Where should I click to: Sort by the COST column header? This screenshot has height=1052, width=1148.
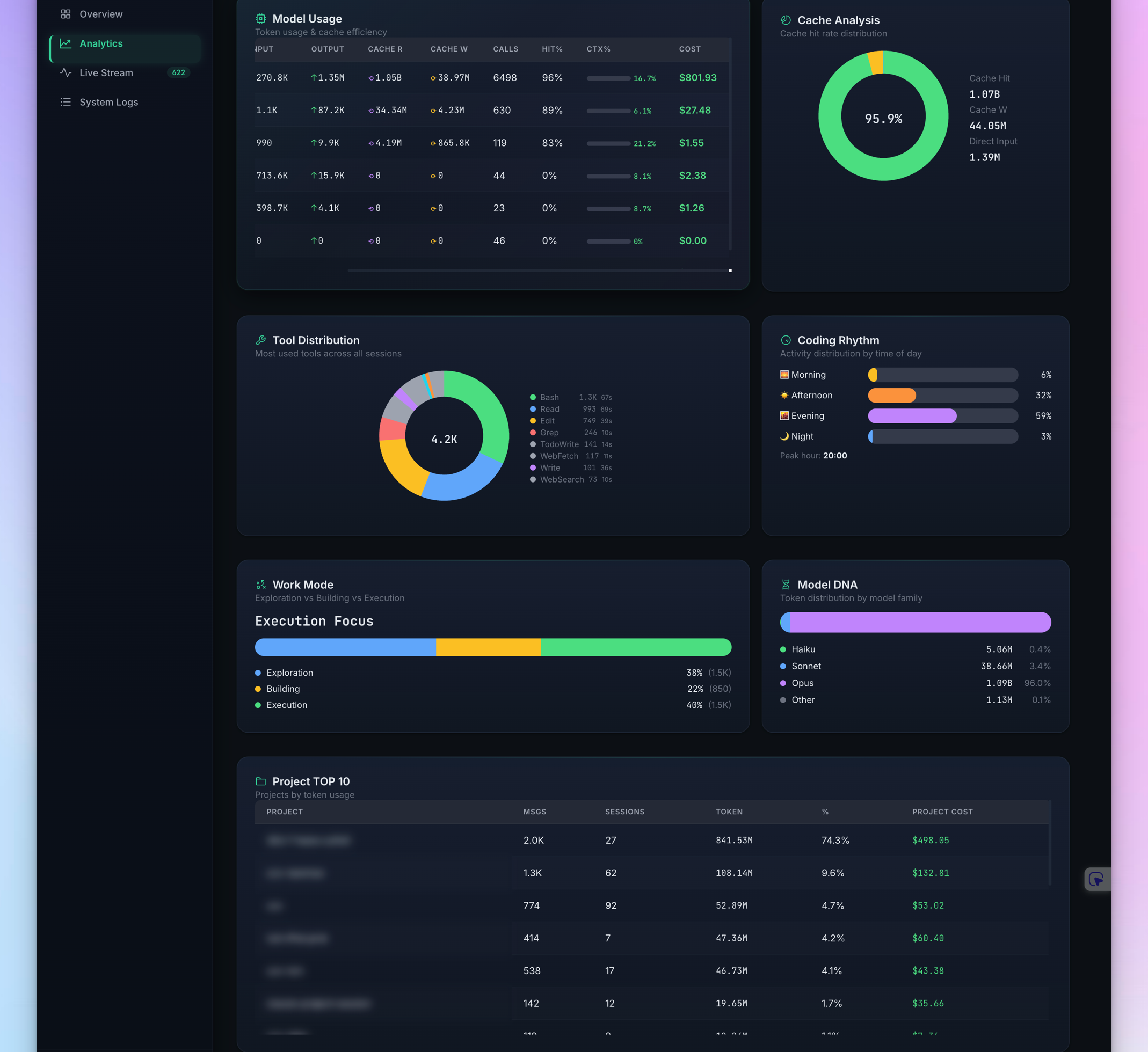[x=689, y=49]
